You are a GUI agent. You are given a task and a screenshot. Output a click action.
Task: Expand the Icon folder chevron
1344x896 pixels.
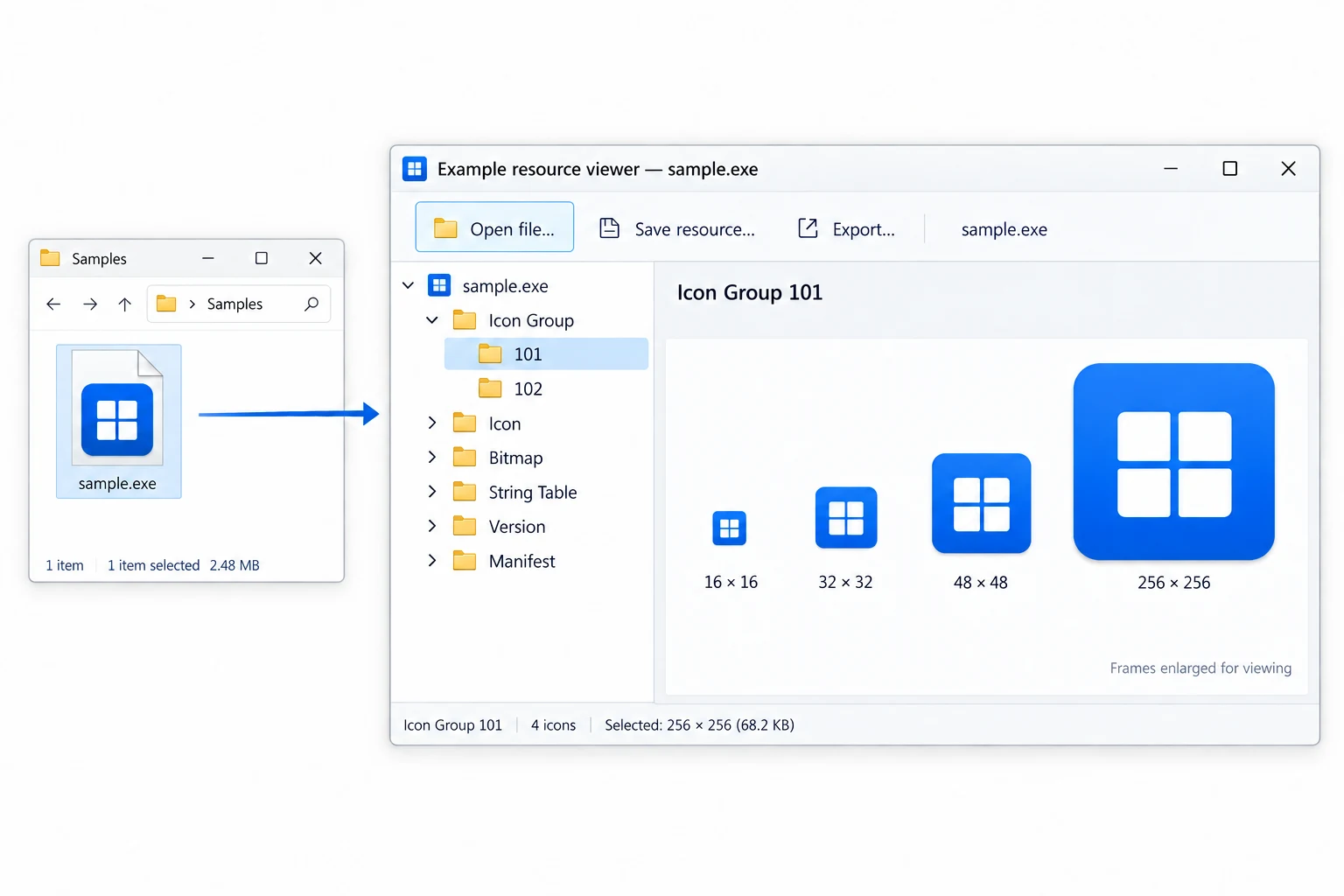[431, 423]
